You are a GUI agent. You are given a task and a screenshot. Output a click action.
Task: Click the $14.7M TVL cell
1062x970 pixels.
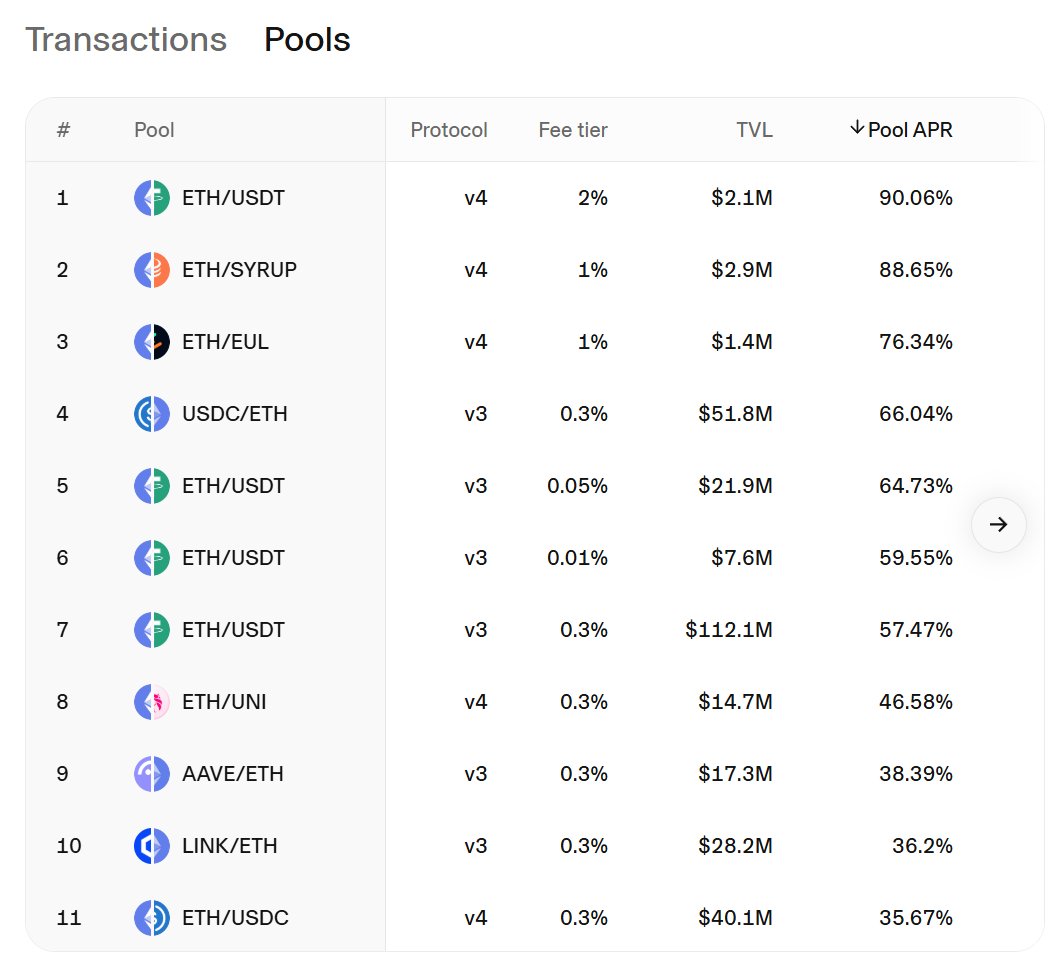point(736,702)
